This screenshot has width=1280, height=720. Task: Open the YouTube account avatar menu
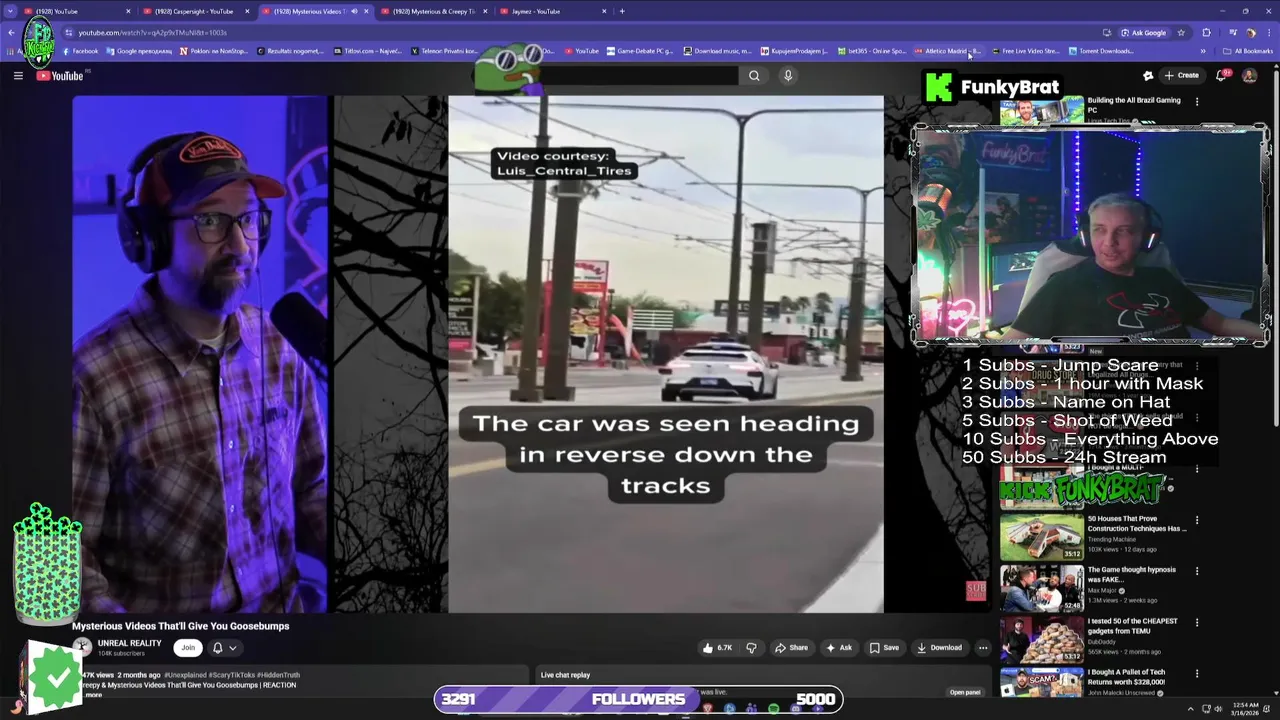[1249, 76]
